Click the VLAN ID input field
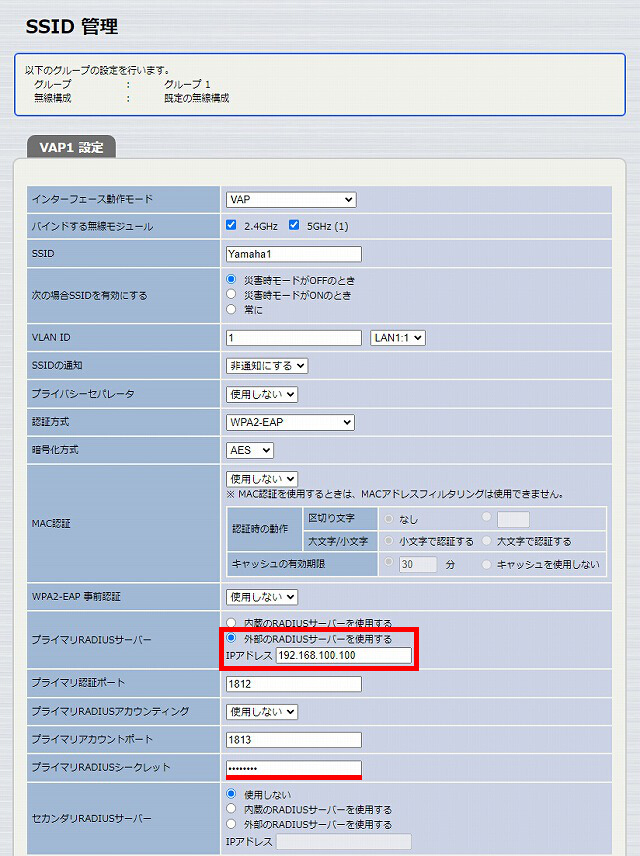Screen dimensions: 640x856 [294, 338]
